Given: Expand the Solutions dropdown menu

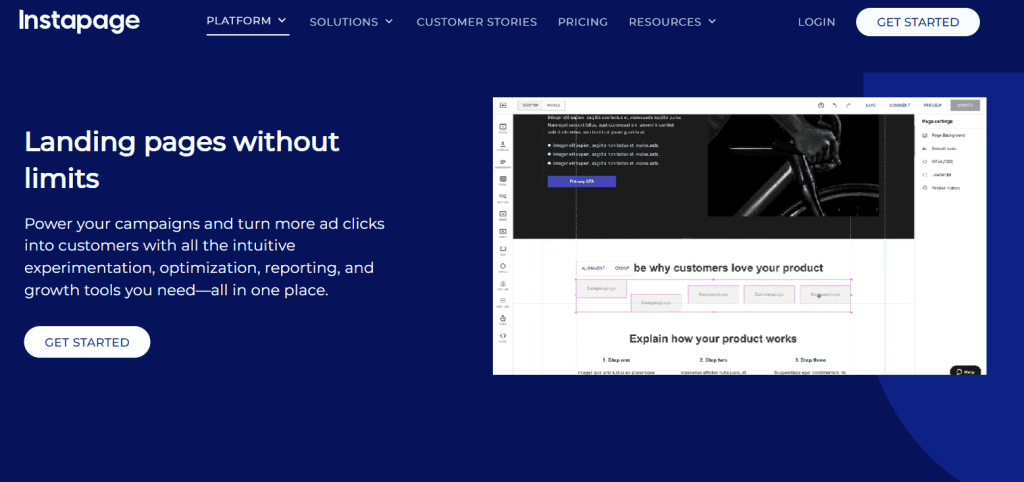Looking at the screenshot, I should pyautogui.click(x=351, y=22).
